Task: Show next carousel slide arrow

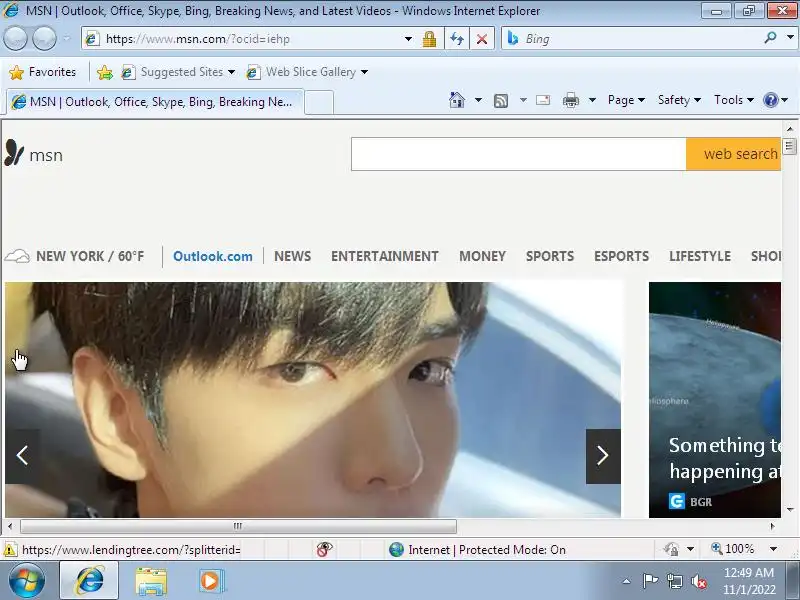Action: pyautogui.click(x=603, y=456)
